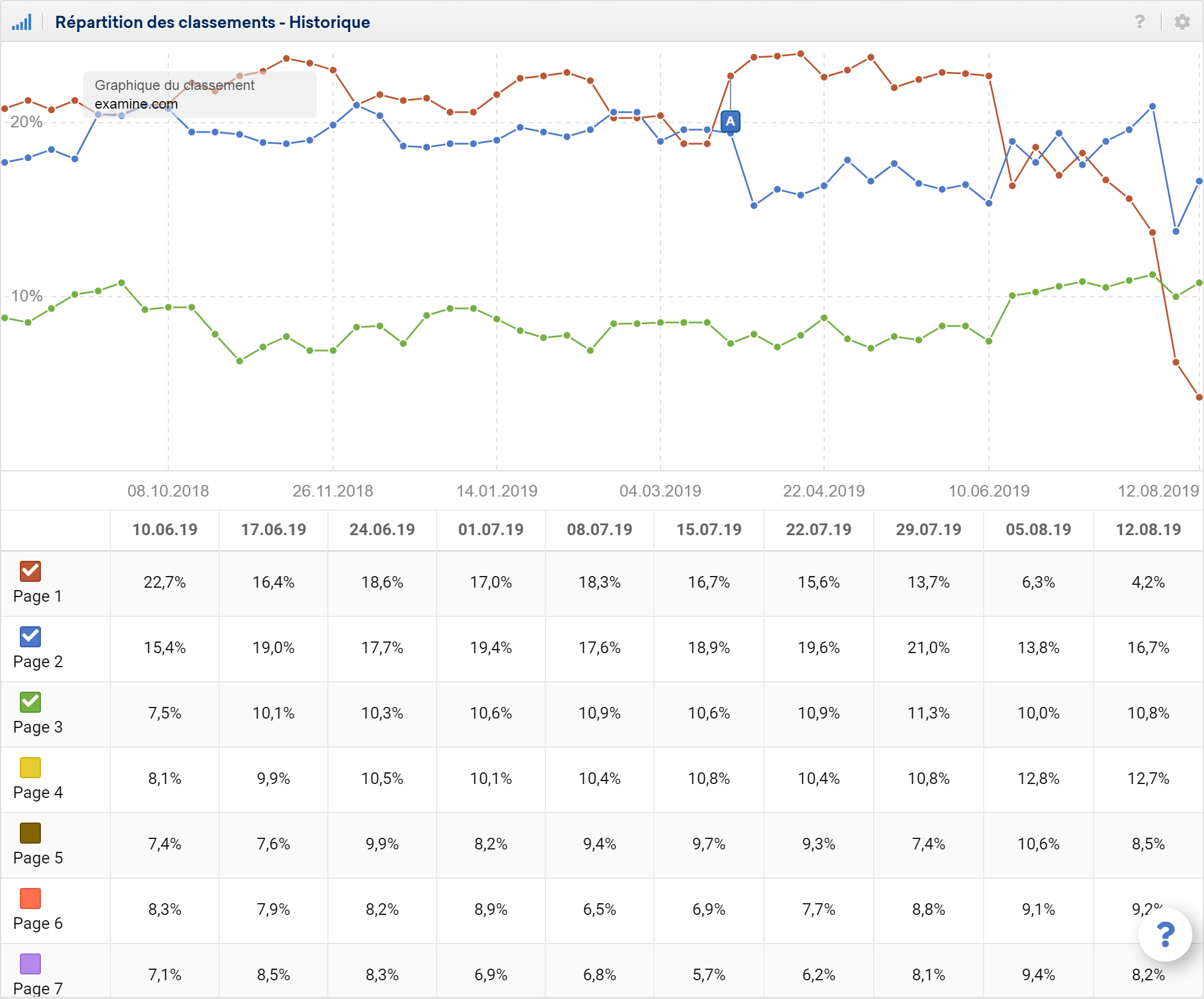This screenshot has width=1204, height=999.
Task: Click the 'Répartition des classements - Historique' title
Action: 212,22
